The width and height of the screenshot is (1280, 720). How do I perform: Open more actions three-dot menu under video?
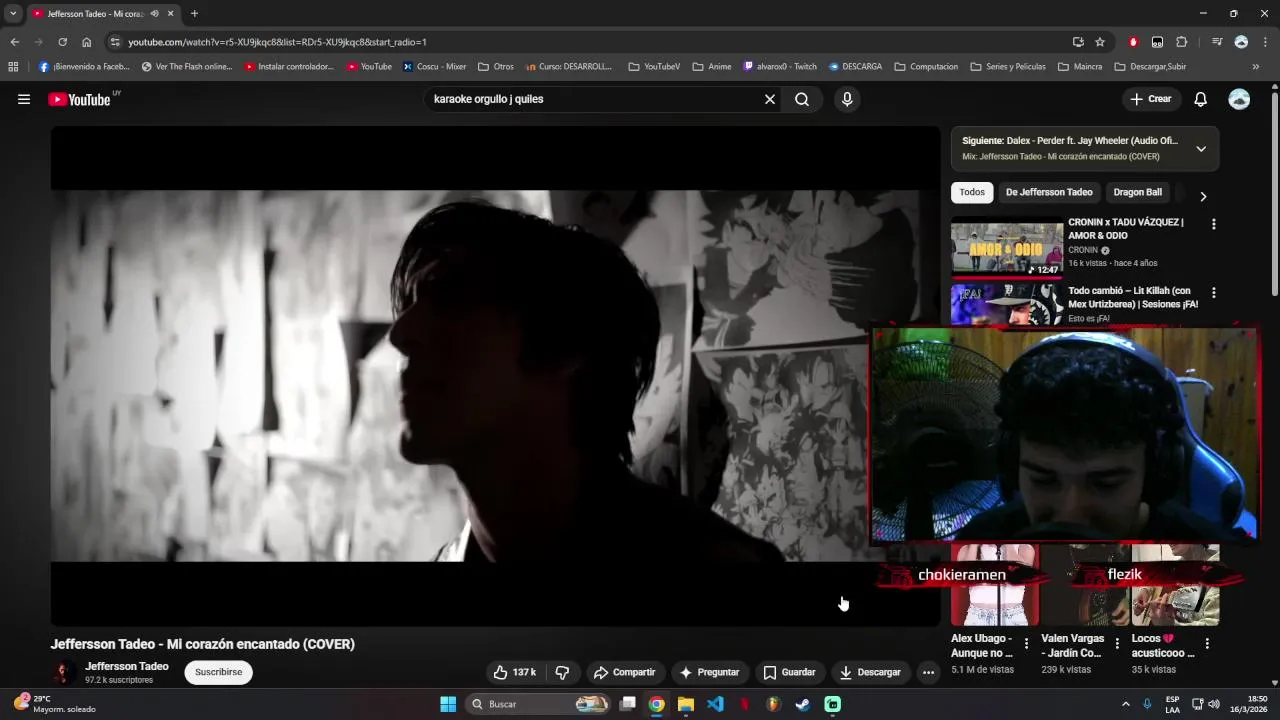point(928,672)
